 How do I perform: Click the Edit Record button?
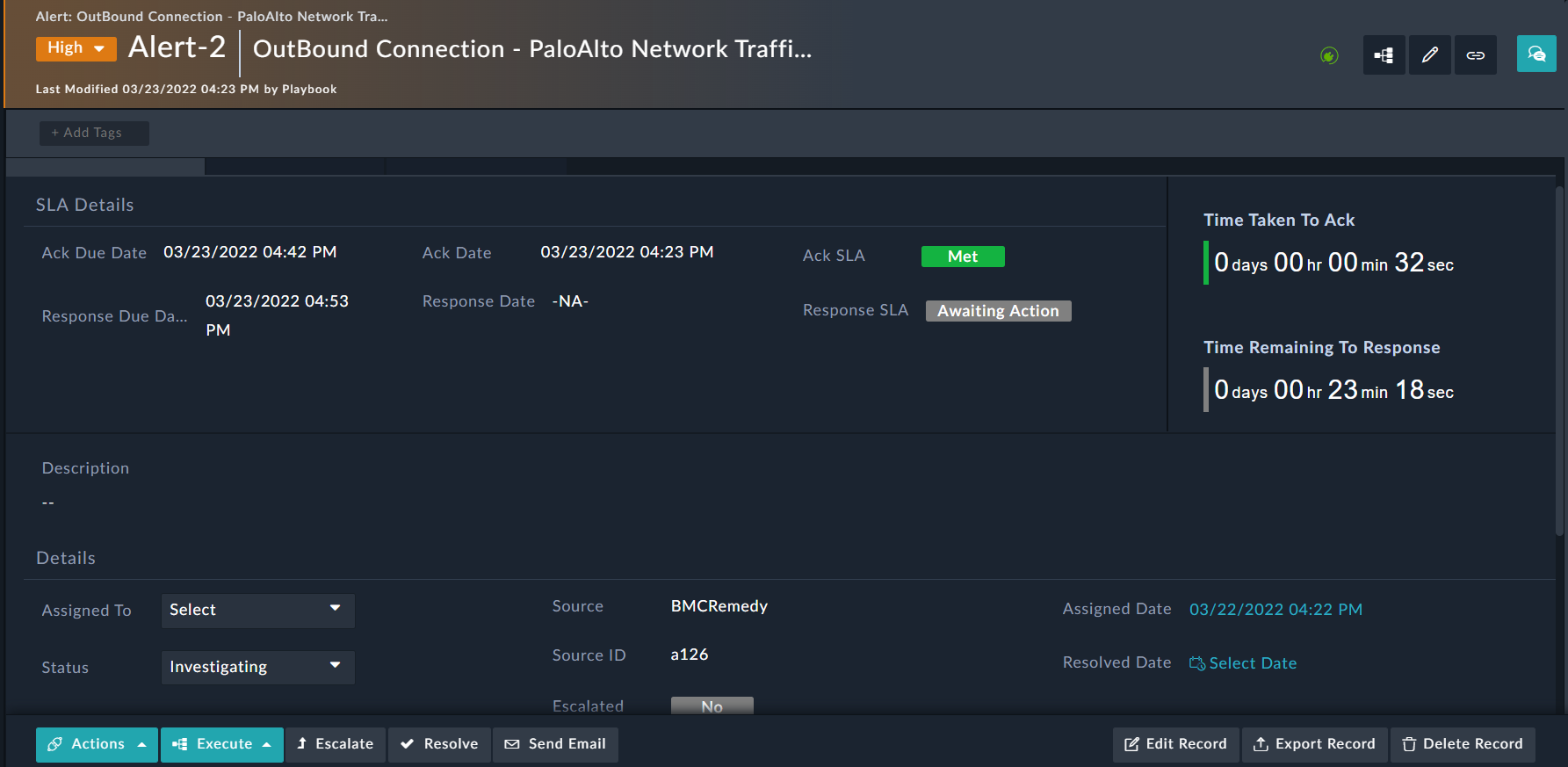1175,744
